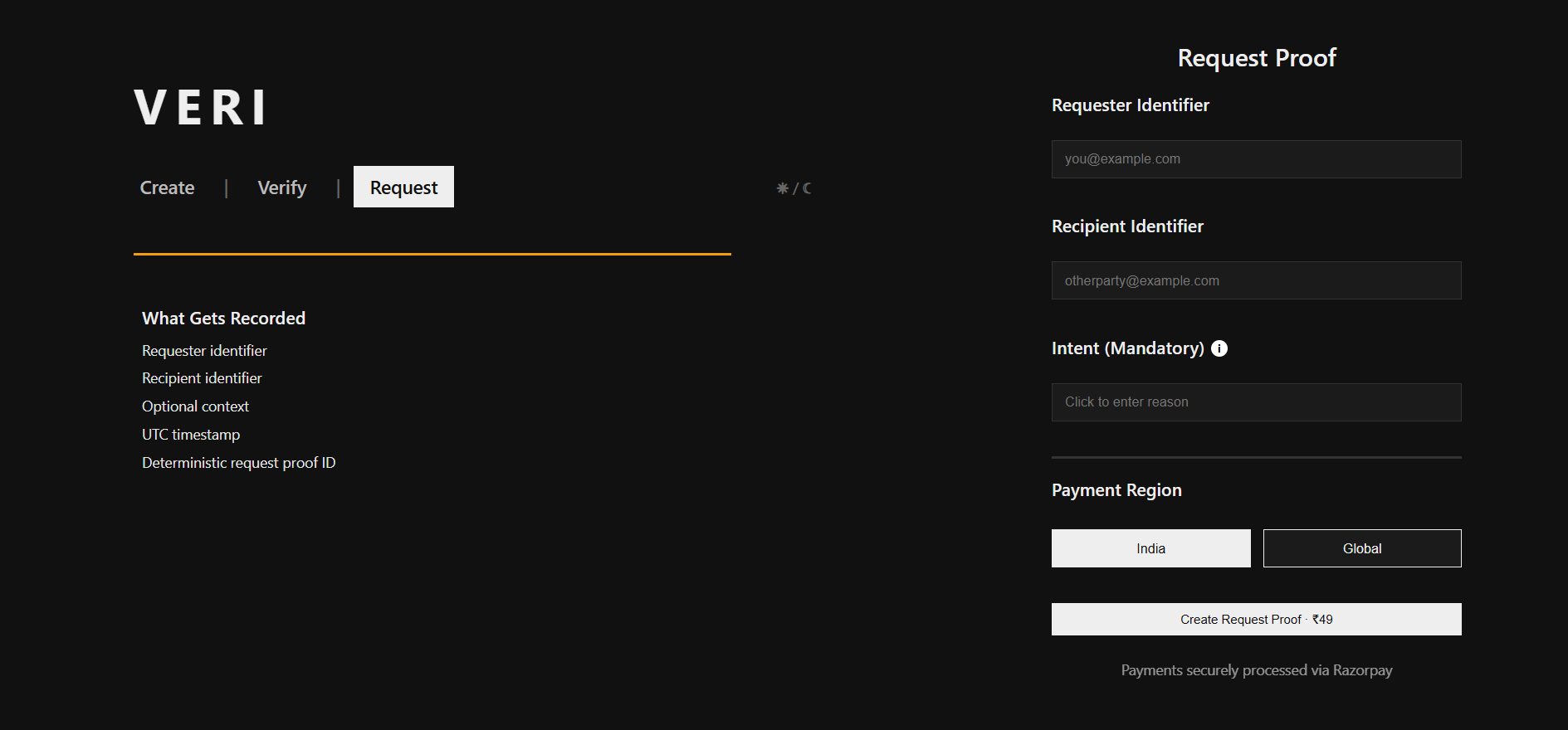Select the Request tab
This screenshot has height=730, width=1568.
point(403,187)
